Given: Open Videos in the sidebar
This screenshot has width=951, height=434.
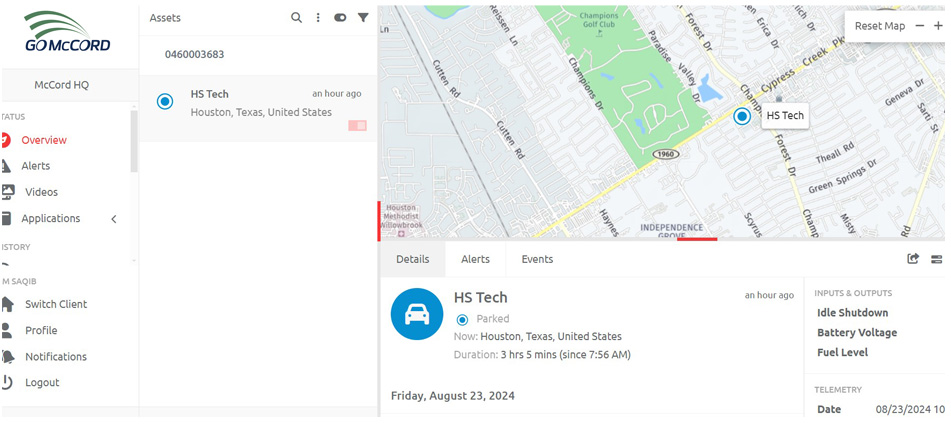Looking at the screenshot, I should click(x=42, y=192).
